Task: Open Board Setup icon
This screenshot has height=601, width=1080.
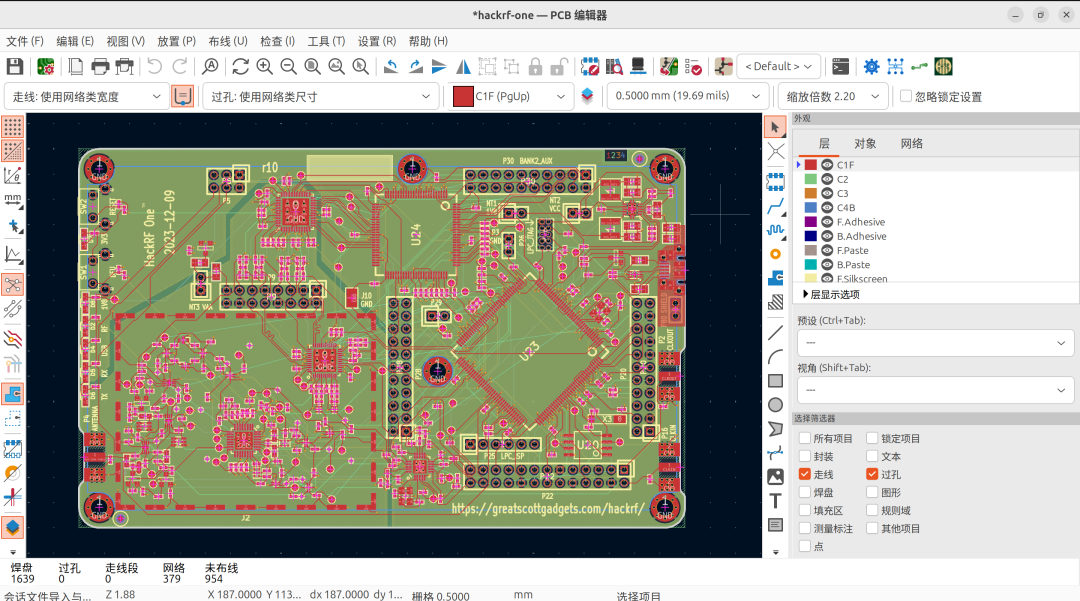Action: pyautogui.click(x=45, y=67)
